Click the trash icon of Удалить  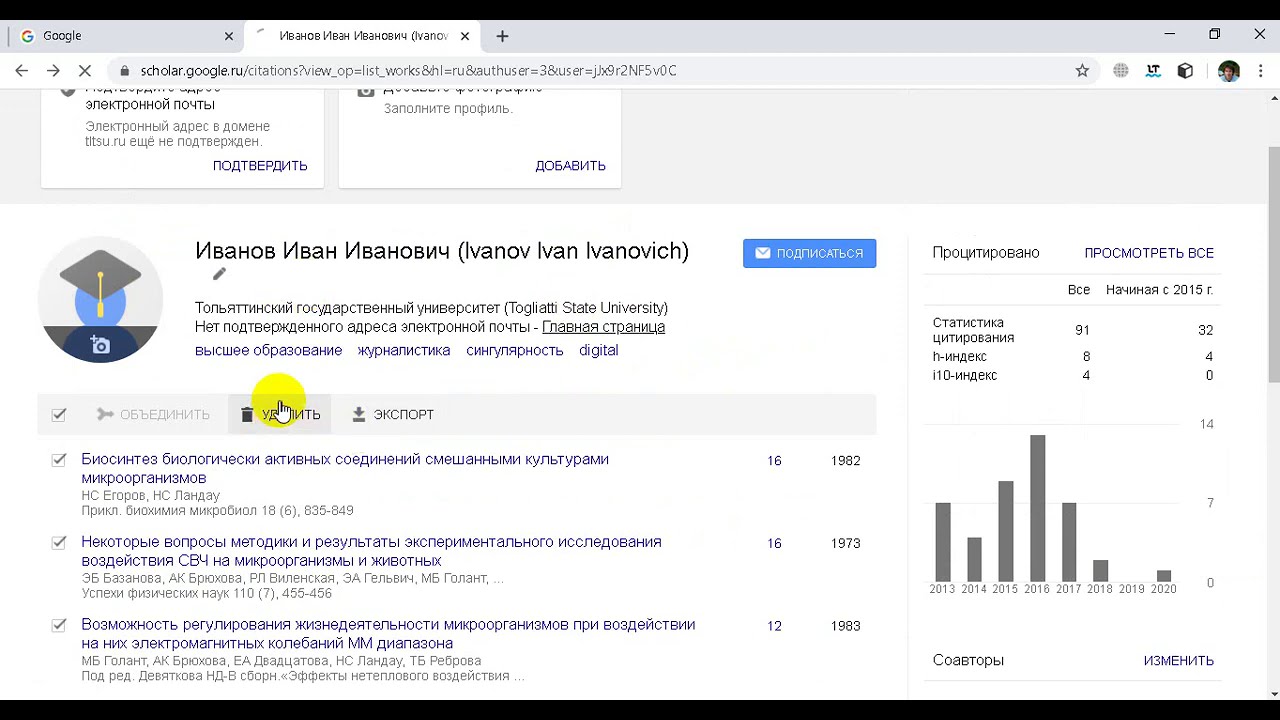tap(247, 414)
